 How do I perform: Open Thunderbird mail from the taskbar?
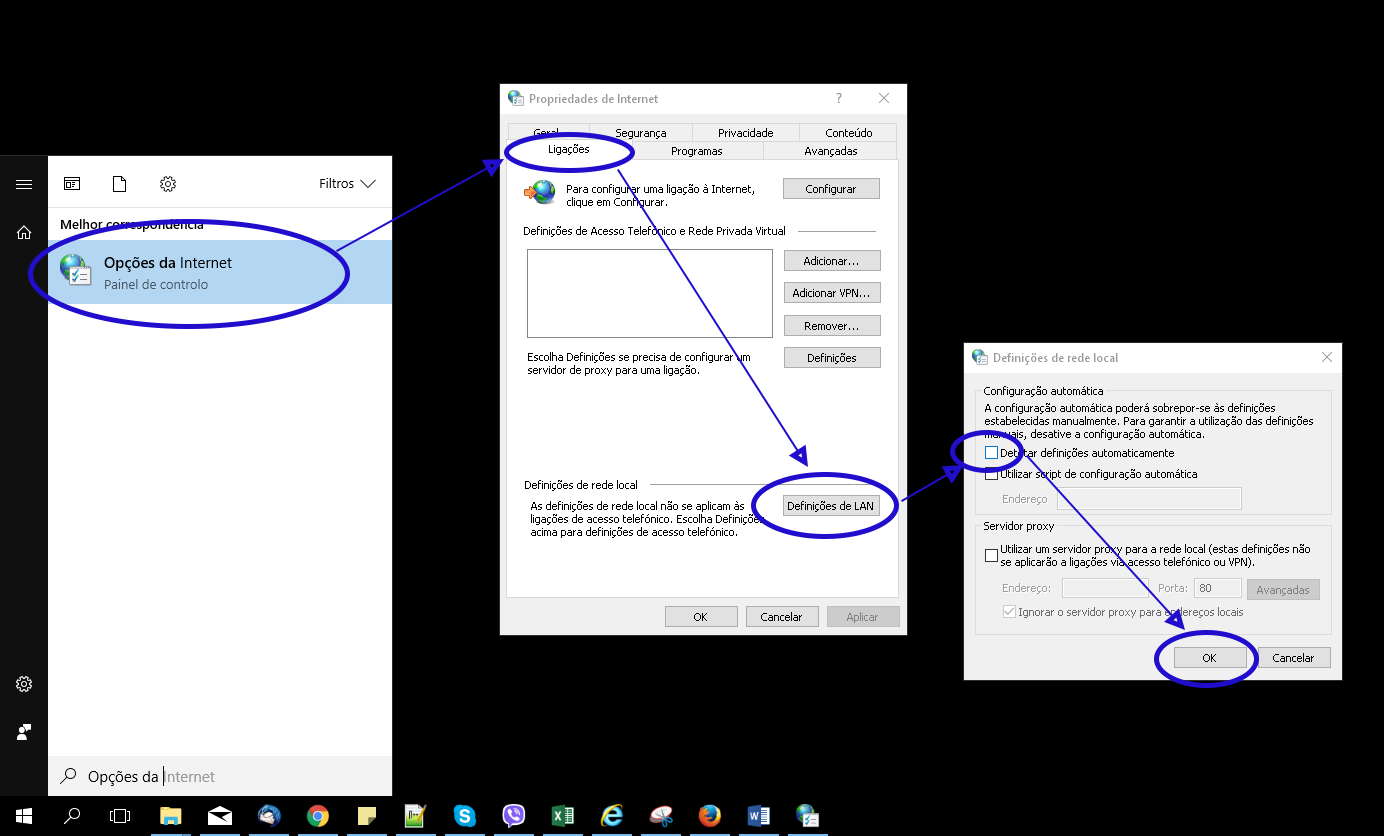(x=269, y=816)
